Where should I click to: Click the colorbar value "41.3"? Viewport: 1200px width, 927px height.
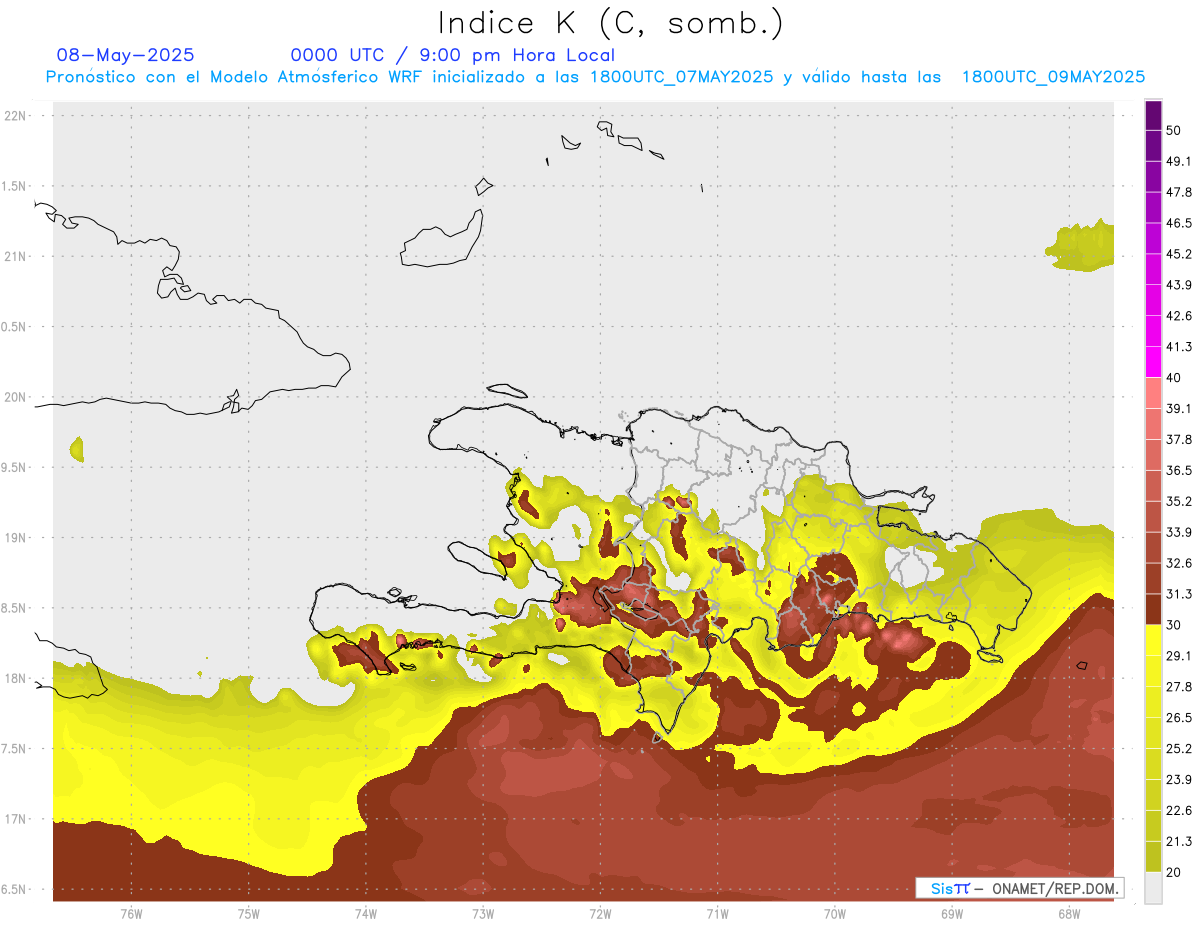[x=1179, y=347]
